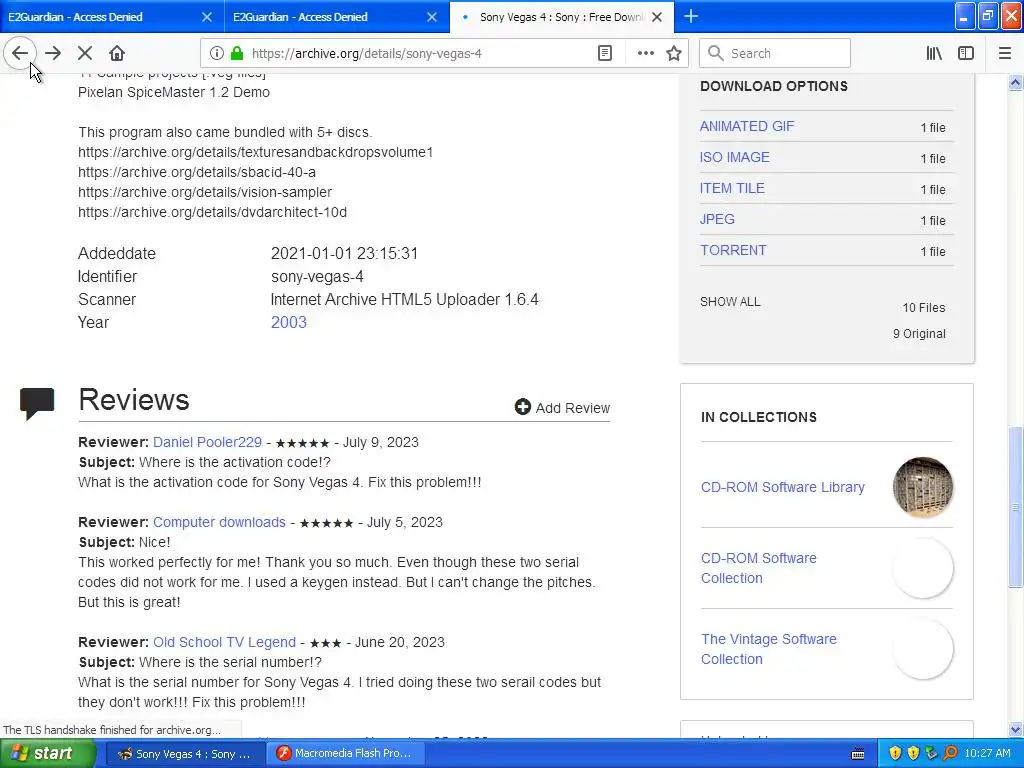Click first yellow shield tray icon
This screenshot has height=768, width=1024.
click(895, 753)
